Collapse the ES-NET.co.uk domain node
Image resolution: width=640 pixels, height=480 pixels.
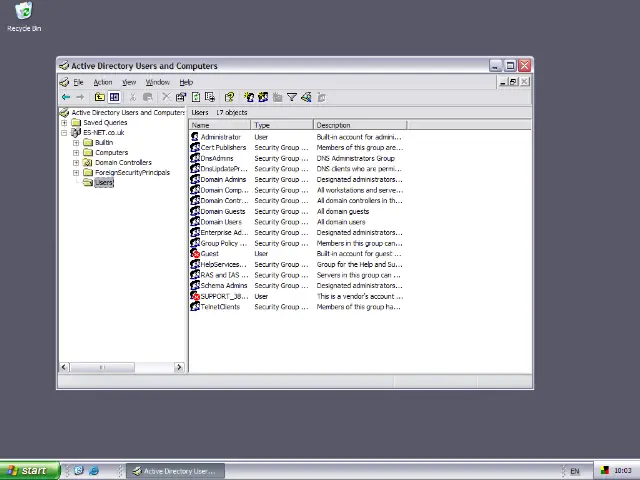pos(64,133)
